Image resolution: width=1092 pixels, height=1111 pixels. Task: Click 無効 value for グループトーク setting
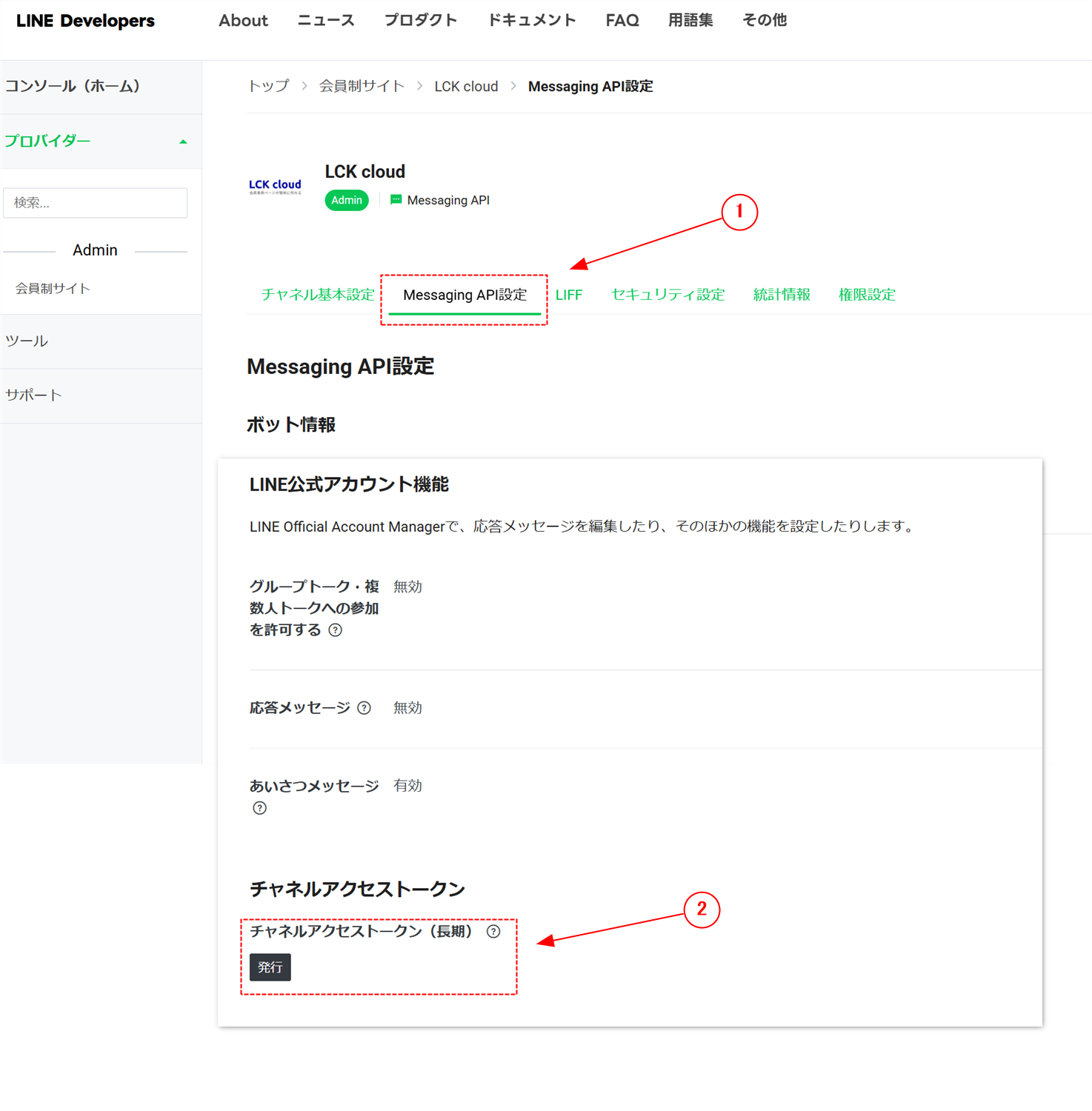tap(407, 587)
